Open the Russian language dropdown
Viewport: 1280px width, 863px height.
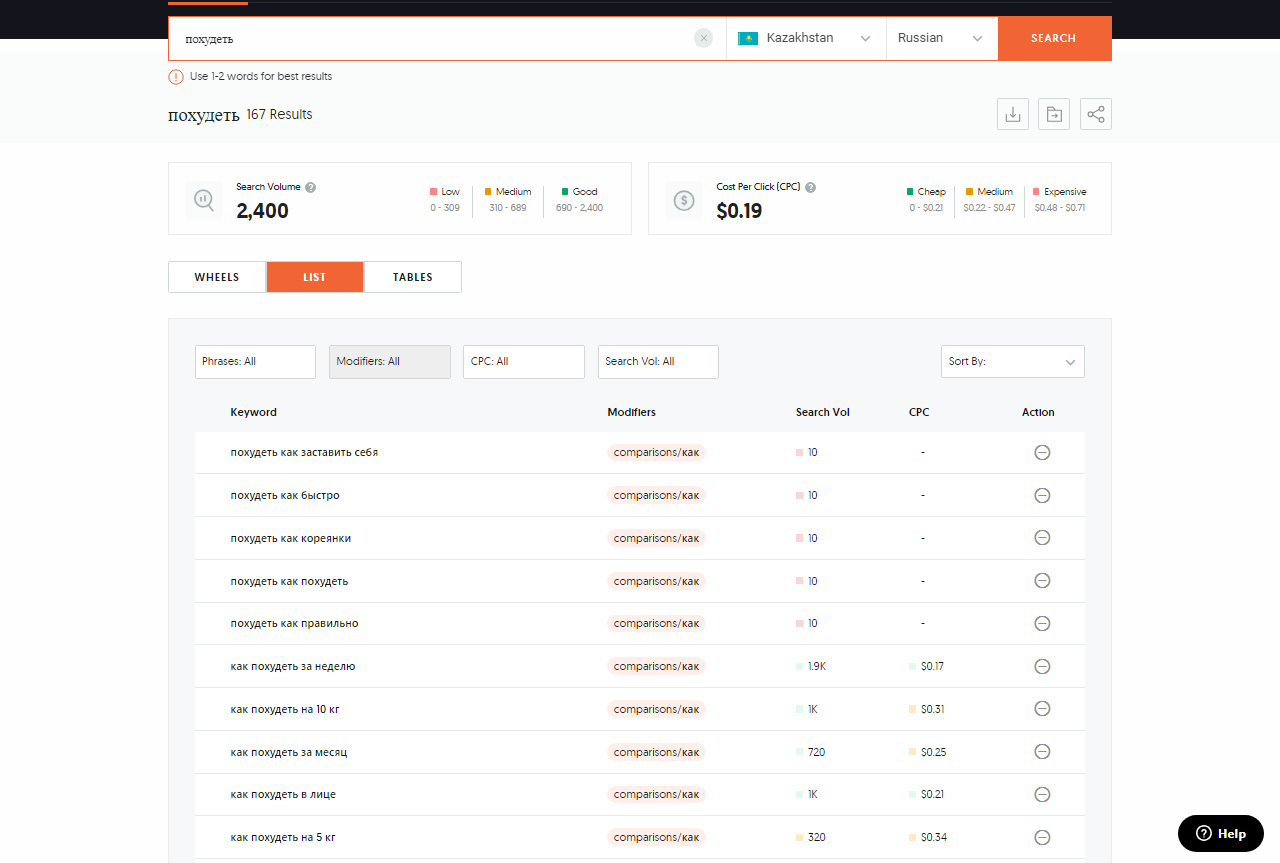pyautogui.click(x=942, y=38)
